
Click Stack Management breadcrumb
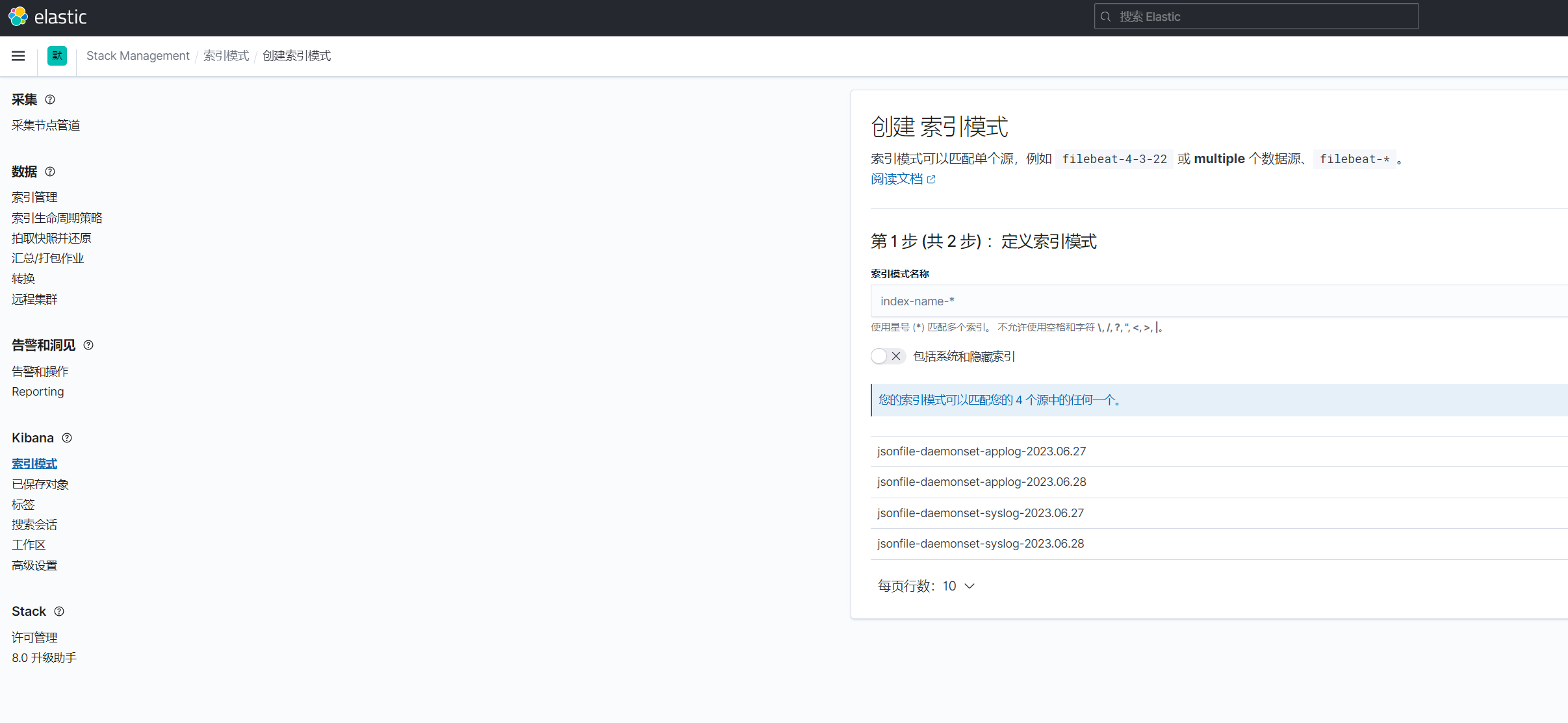pos(138,56)
